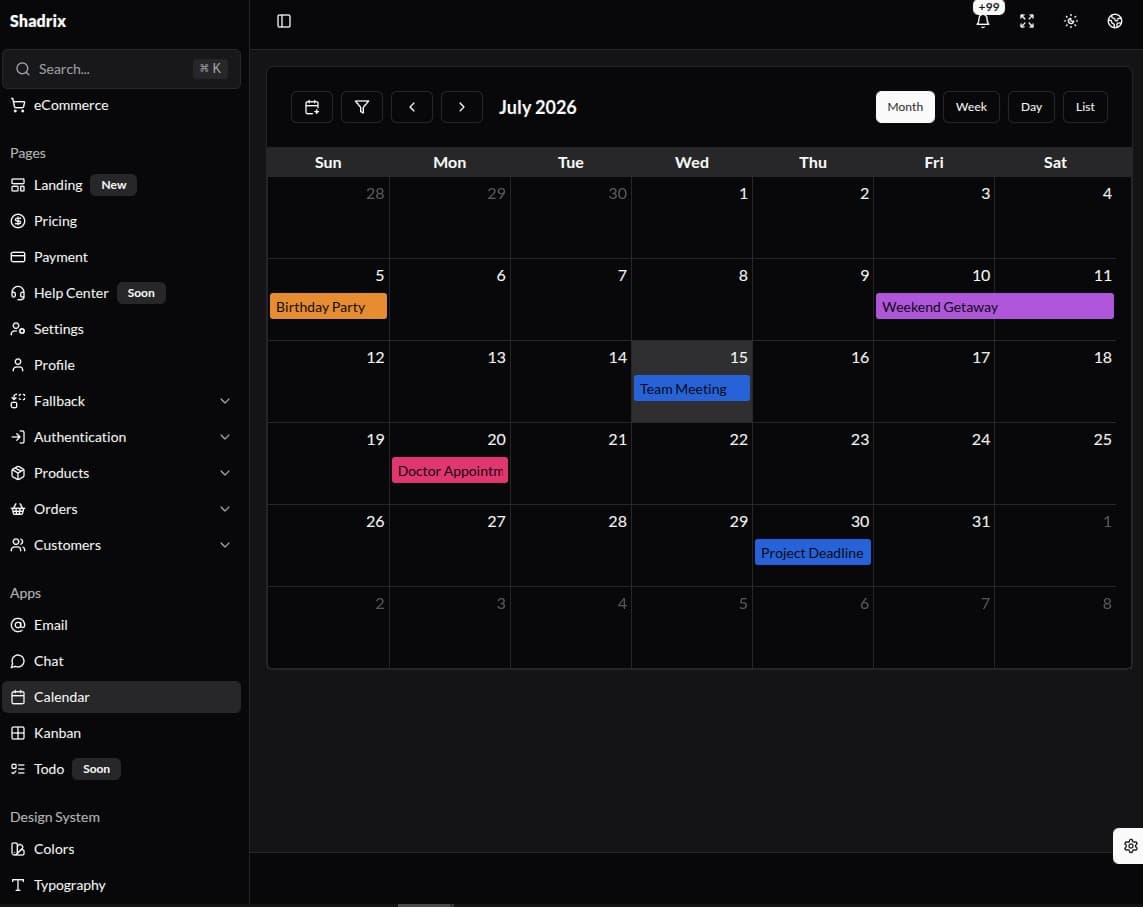
Task: Select July 31 in the calendar
Action: click(934, 545)
